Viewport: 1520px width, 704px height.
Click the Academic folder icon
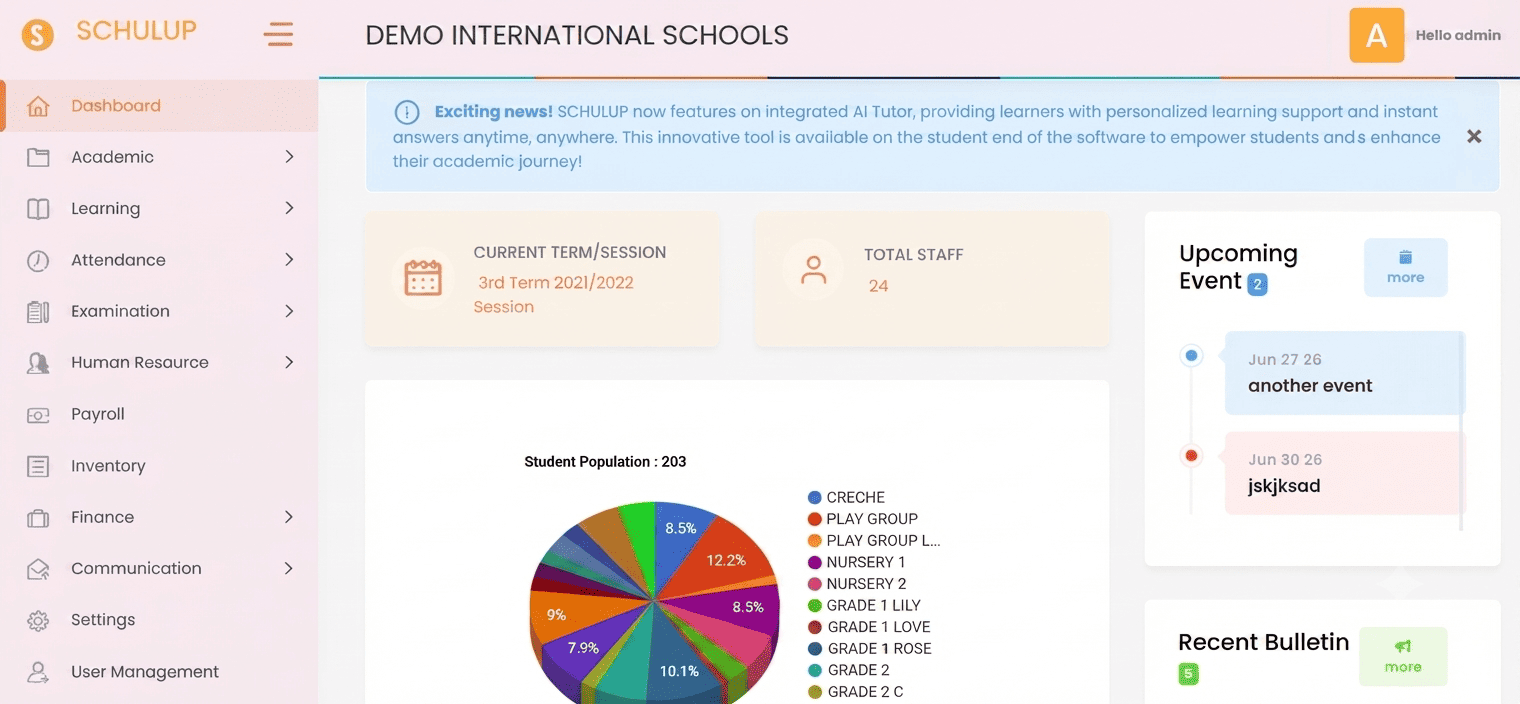tap(38, 157)
